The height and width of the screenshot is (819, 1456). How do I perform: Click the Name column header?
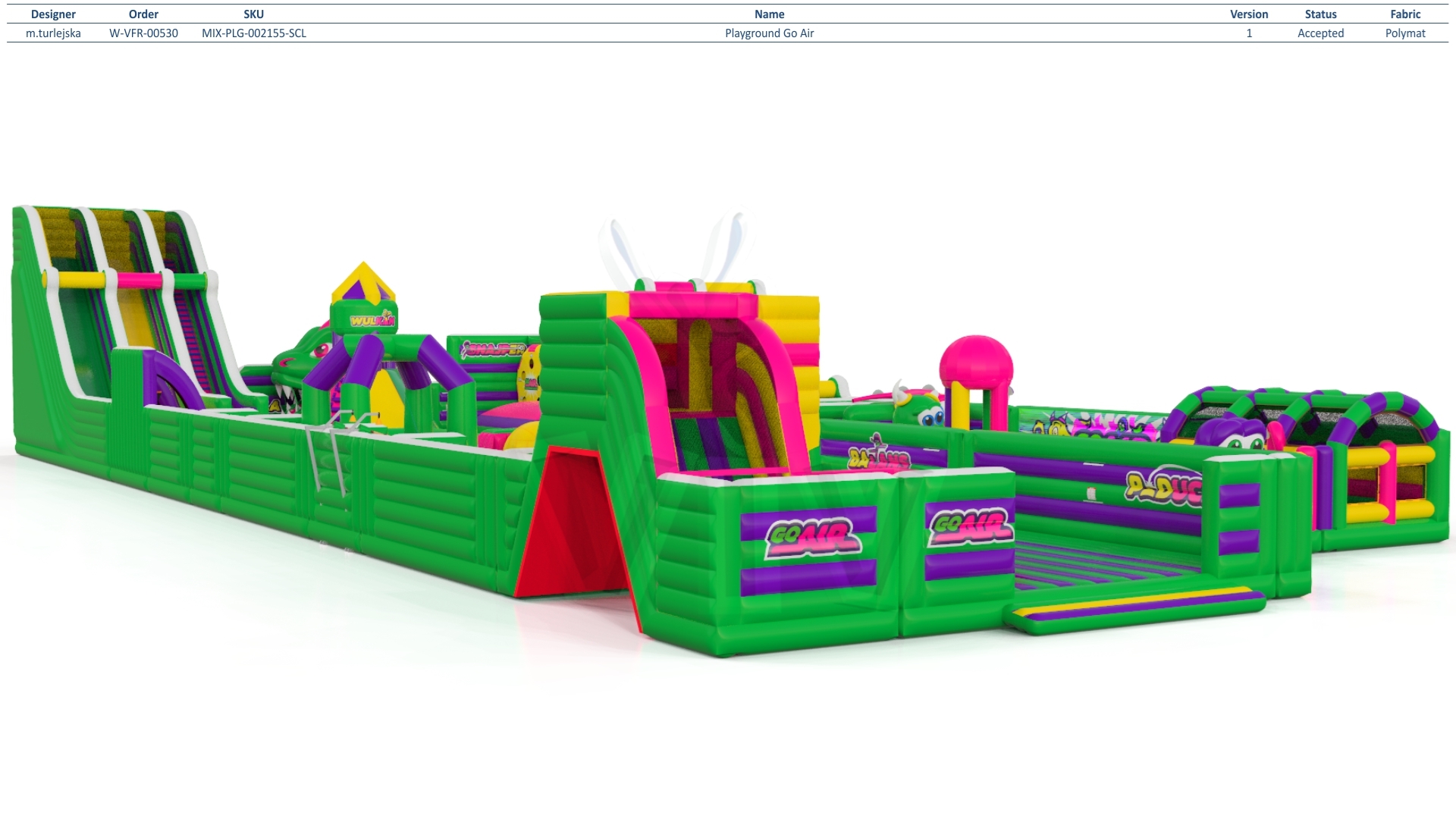[769, 14]
